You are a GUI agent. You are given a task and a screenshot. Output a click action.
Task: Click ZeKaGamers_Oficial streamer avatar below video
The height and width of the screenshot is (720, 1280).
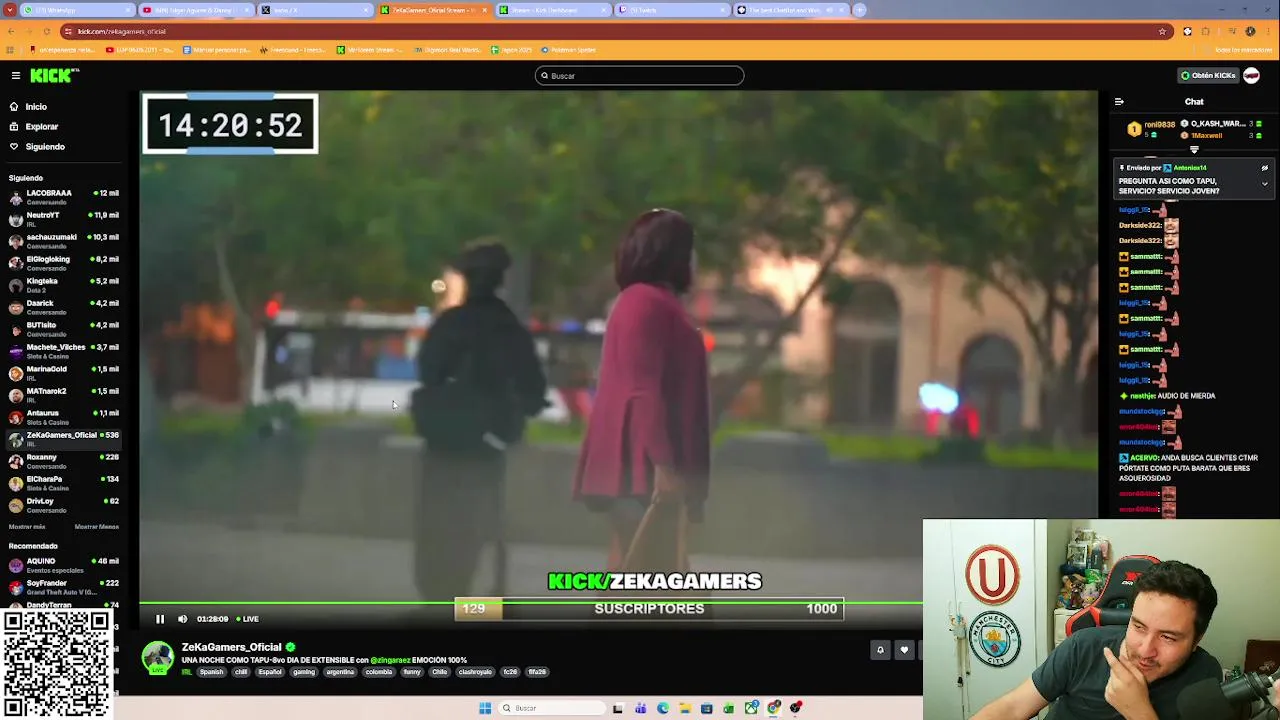click(x=157, y=658)
